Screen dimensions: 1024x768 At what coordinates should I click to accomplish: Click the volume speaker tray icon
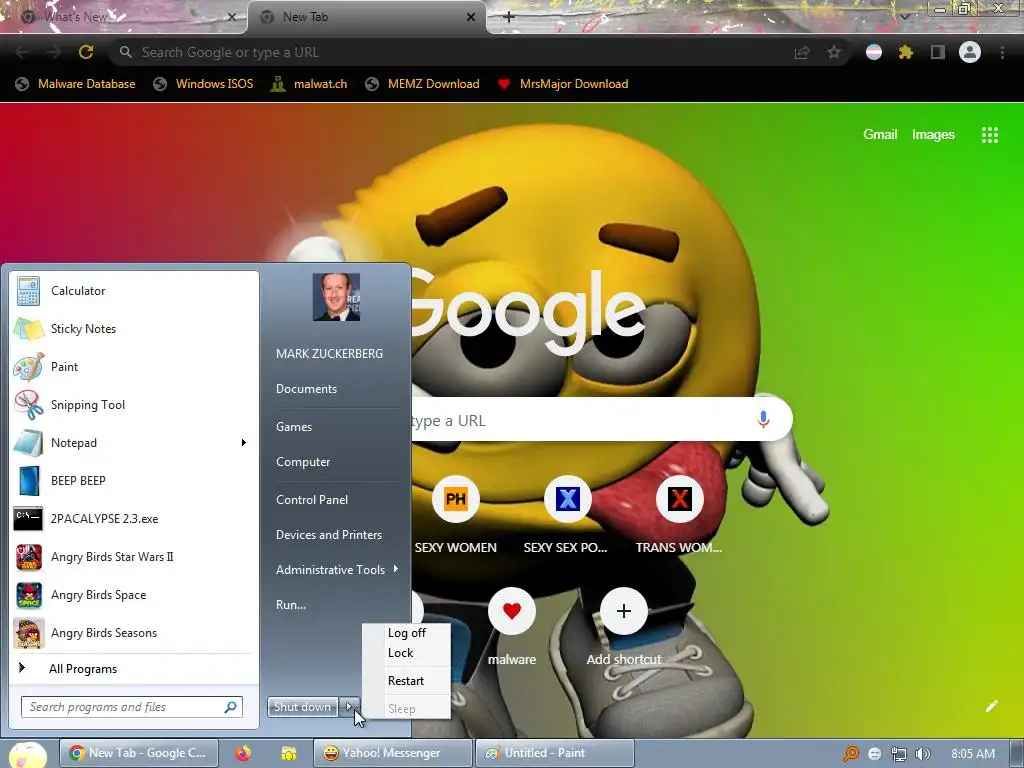(x=923, y=754)
